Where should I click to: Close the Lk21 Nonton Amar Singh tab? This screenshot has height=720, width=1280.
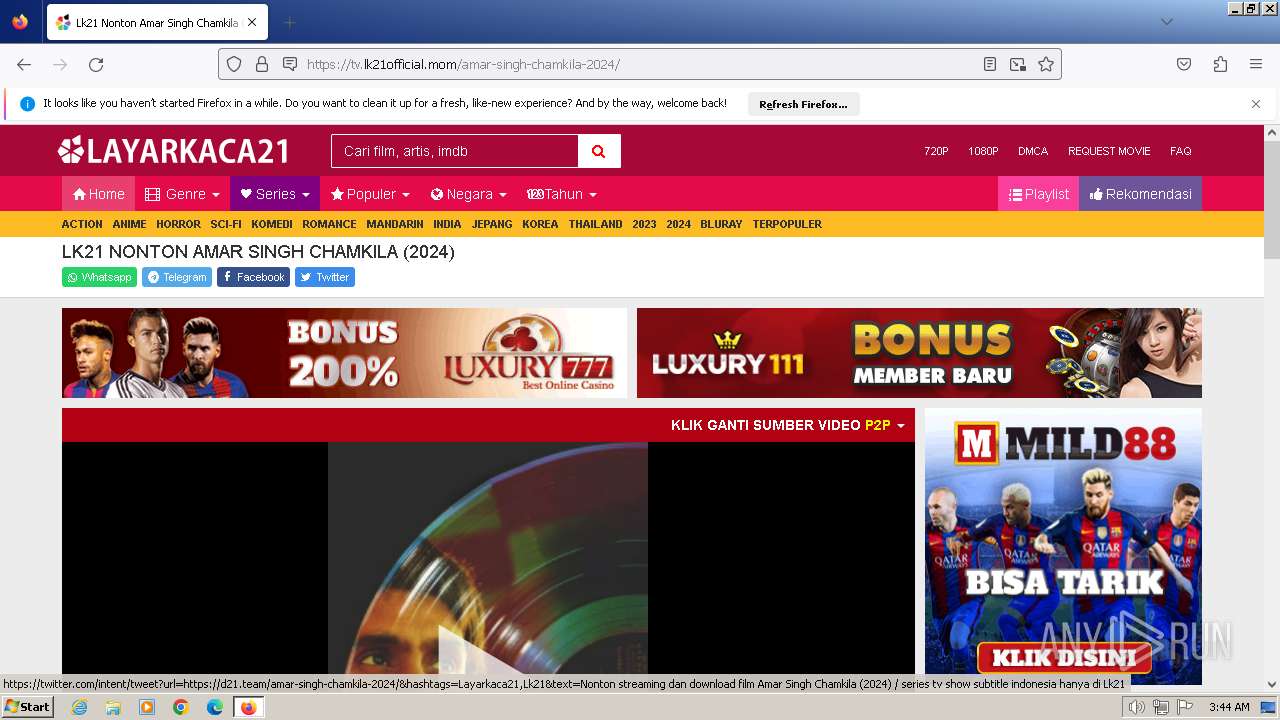pyautogui.click(x=252, y=22)
